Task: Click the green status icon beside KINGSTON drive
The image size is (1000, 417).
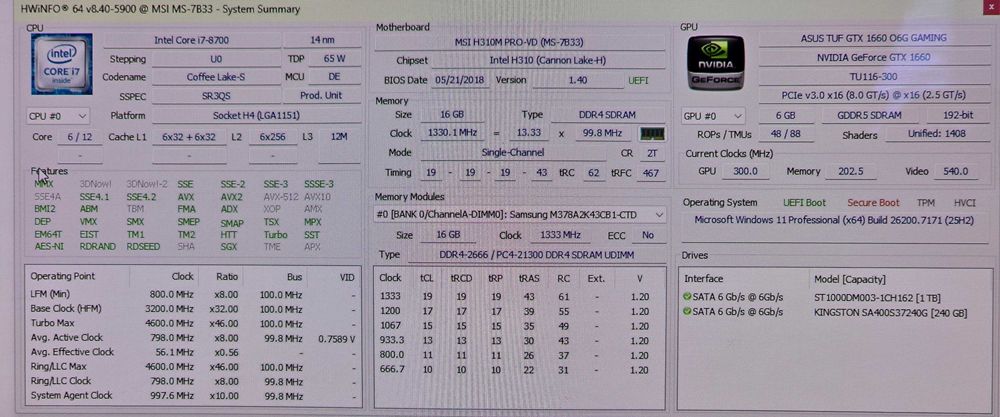Action: 686,312
